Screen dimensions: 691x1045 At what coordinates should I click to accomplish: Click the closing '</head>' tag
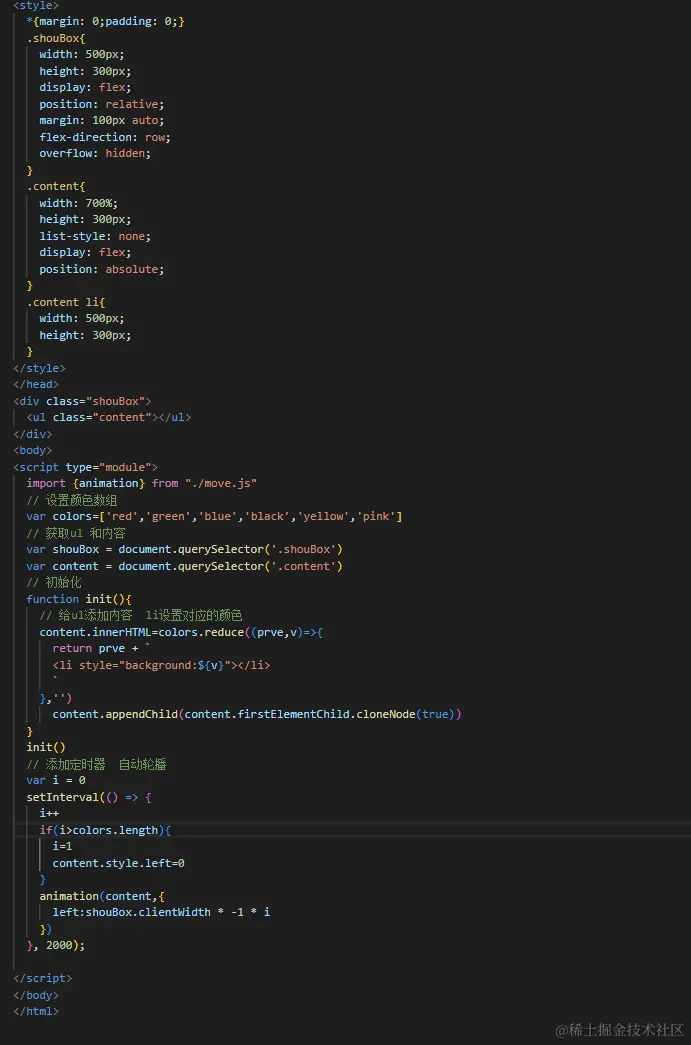point(36,384)
